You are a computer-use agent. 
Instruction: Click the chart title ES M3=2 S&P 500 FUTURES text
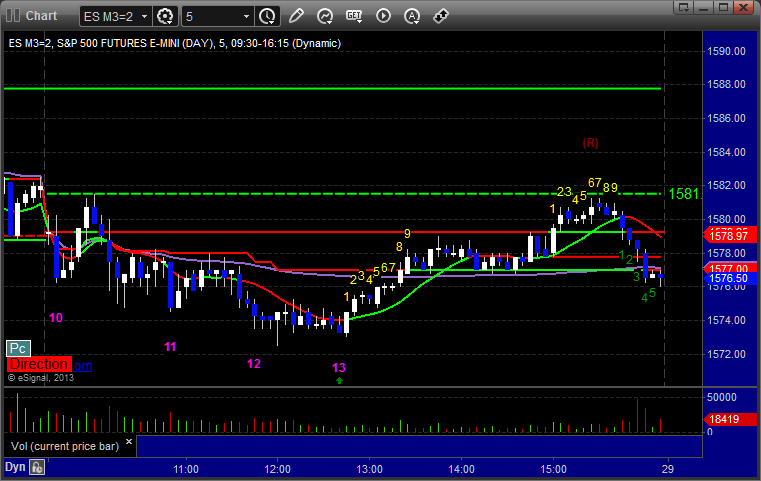coord(175,43)
